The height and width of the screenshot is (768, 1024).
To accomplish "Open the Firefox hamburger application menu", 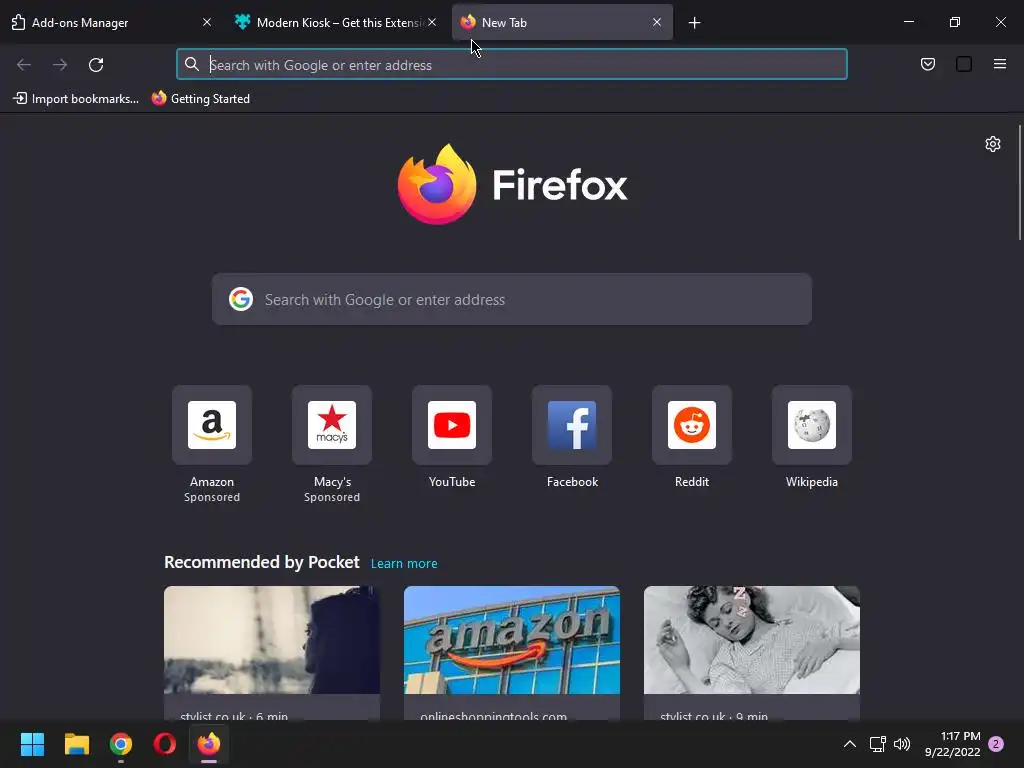I will tap(1000, 64).
